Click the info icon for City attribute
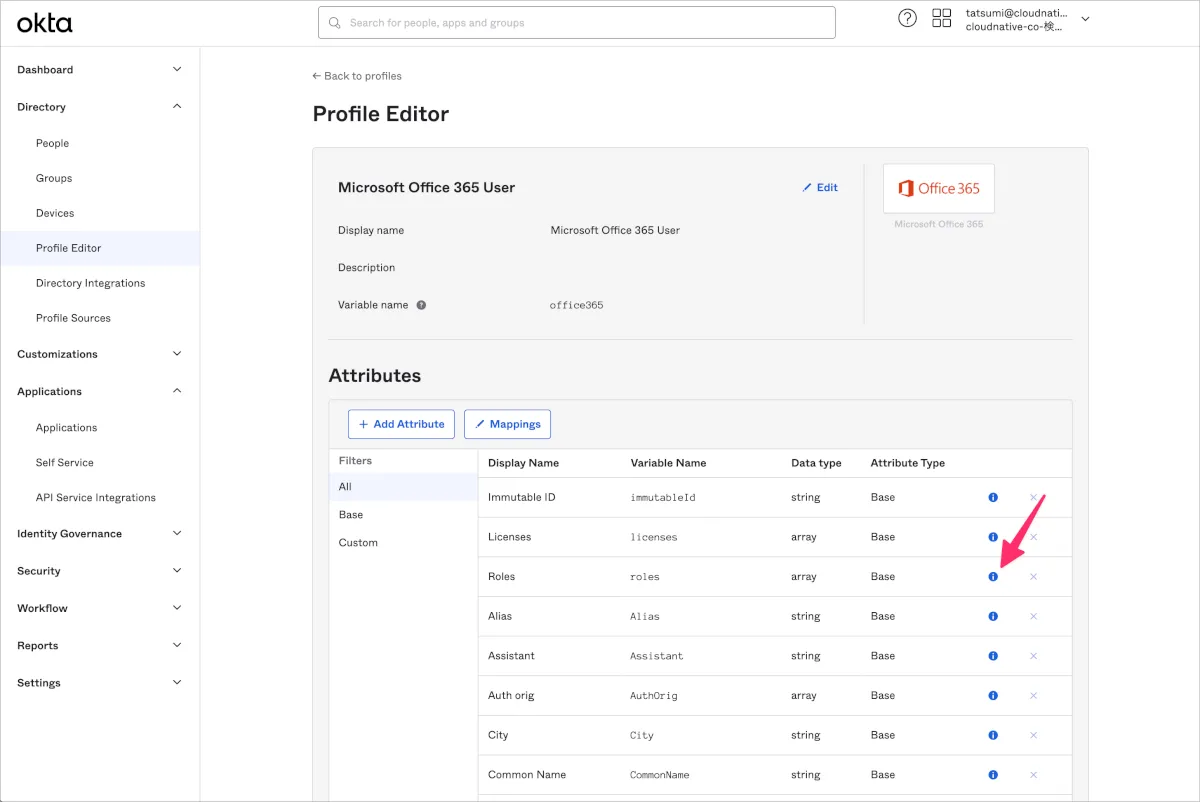This screenshot has height=802, width=1200. 993,735
